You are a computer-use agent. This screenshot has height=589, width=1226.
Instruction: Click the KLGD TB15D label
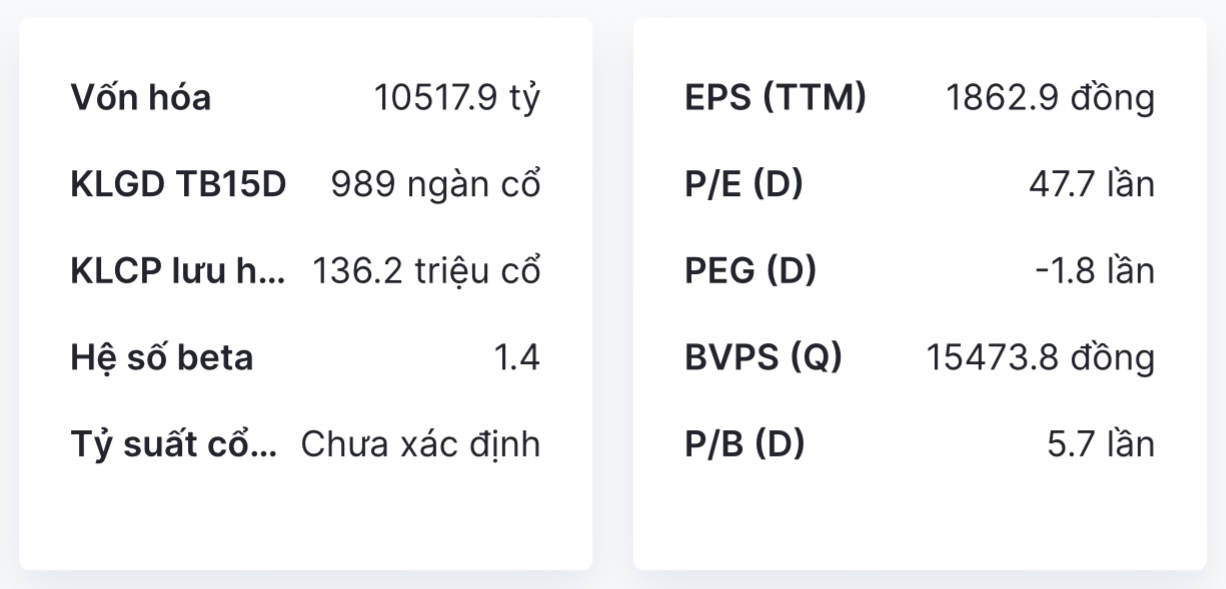(x=178, y=185)
